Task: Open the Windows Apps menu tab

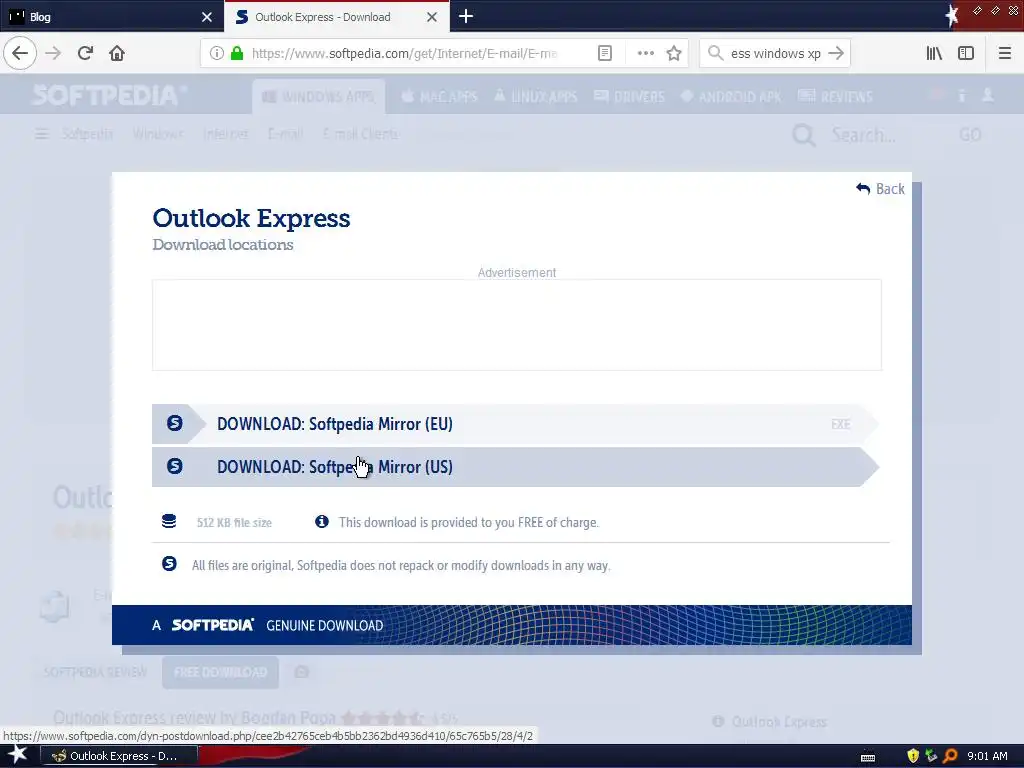Action: (x=319, y=97)
